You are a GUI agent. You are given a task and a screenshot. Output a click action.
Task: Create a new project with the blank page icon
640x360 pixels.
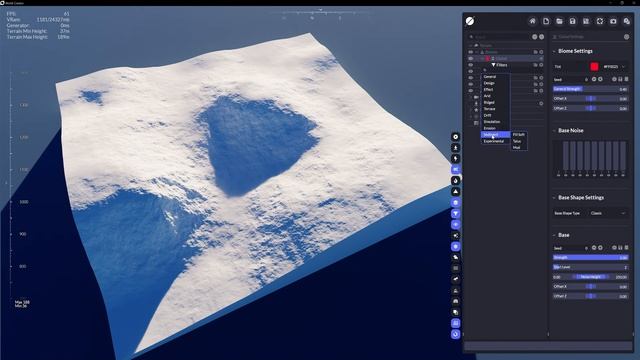(546, 21)
